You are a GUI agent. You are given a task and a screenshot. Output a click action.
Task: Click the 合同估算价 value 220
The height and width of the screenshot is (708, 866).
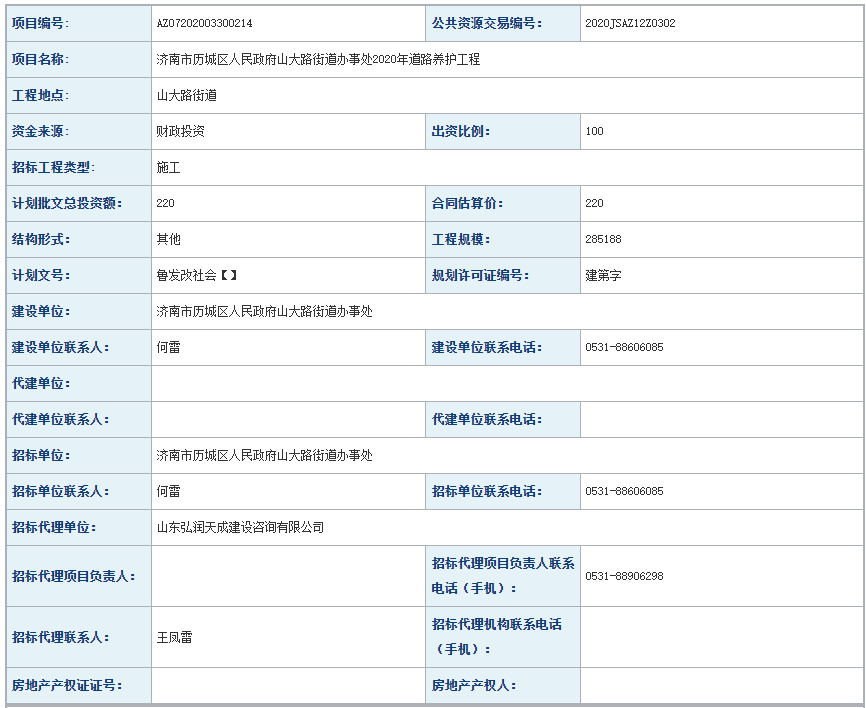click(595, 203)
